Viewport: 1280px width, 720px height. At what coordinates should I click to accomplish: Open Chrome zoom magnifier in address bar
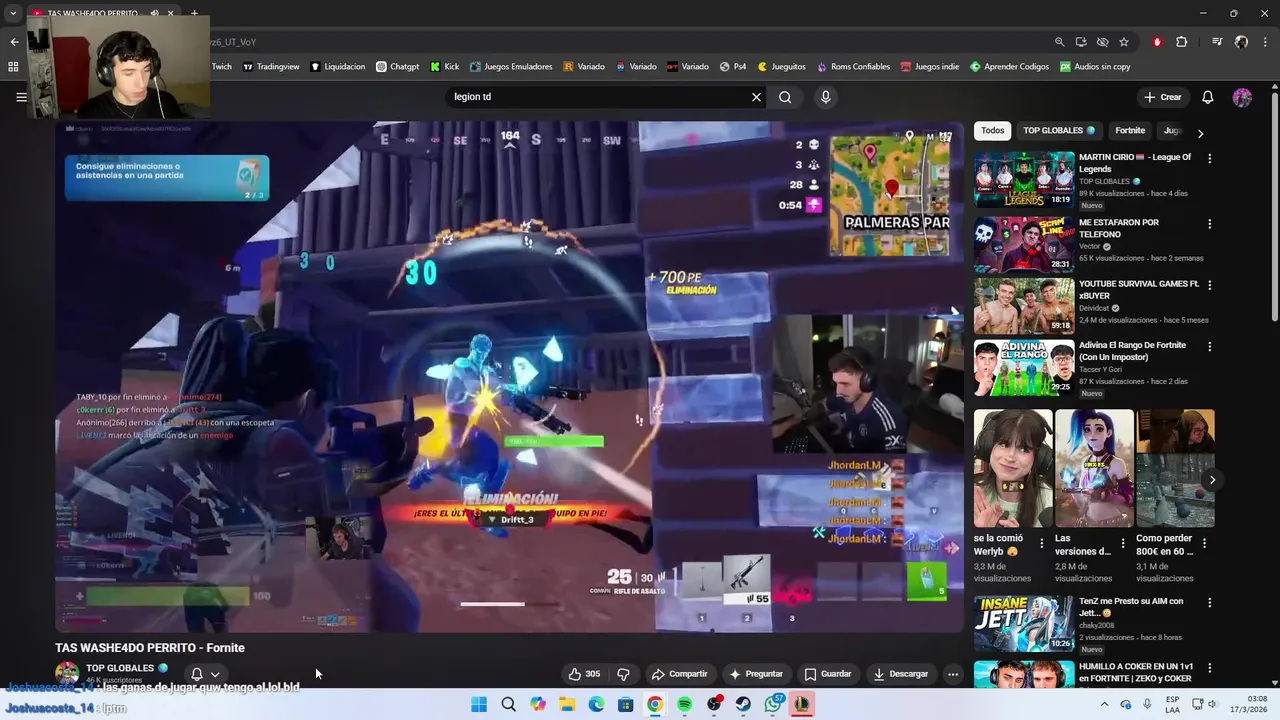(1059, 42)
